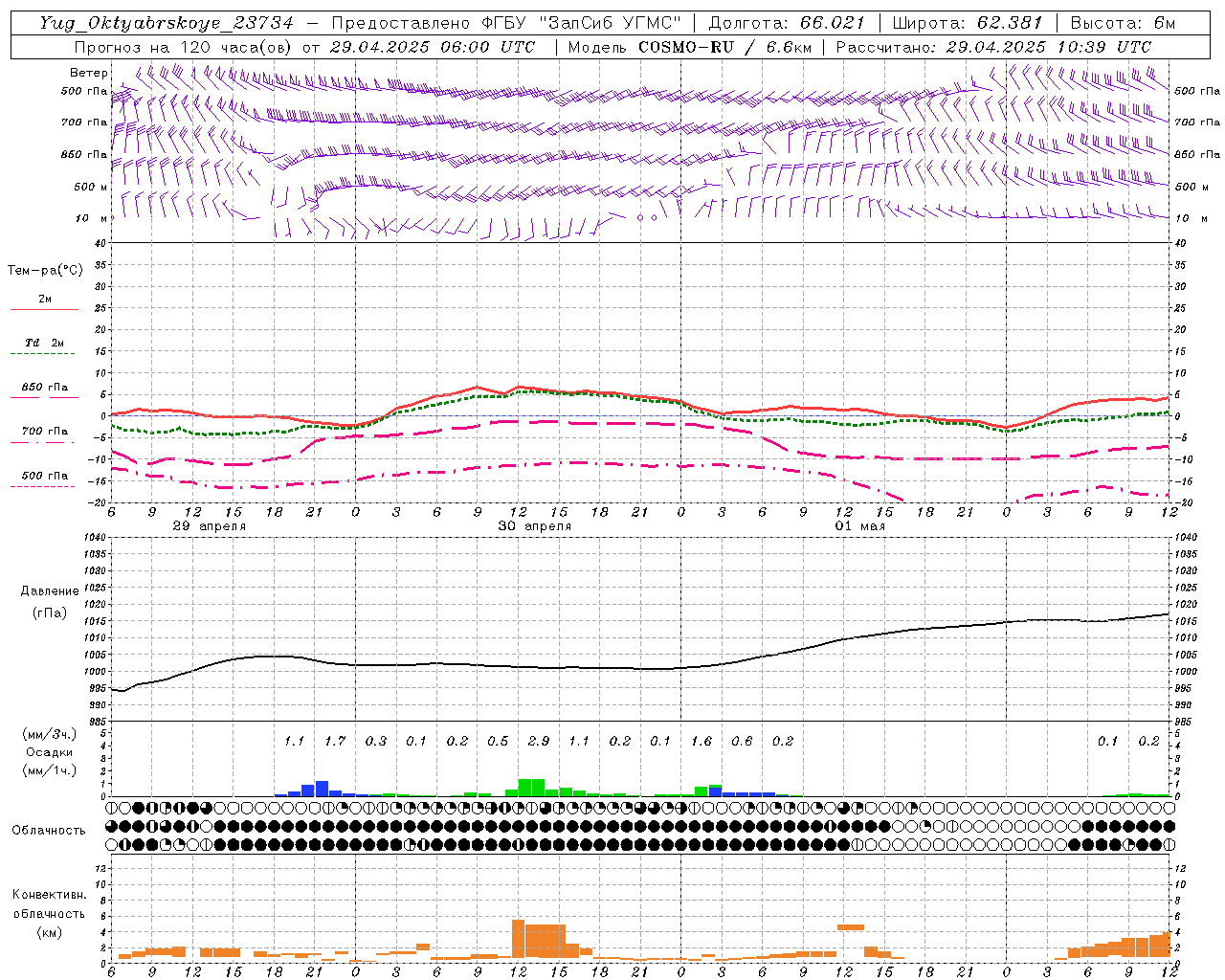This screenshot has height=980, width=1225.
Task: Click the 'Высота: 6м' header value
Action: click(1123, 23)
